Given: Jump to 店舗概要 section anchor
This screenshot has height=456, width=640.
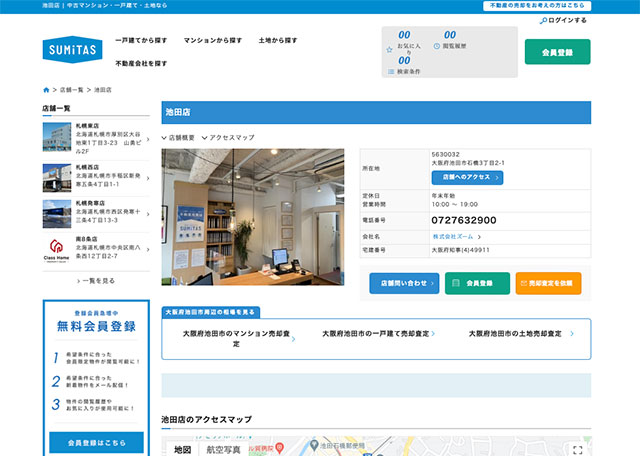Looking at the screenshot, I should coord(178,138).
